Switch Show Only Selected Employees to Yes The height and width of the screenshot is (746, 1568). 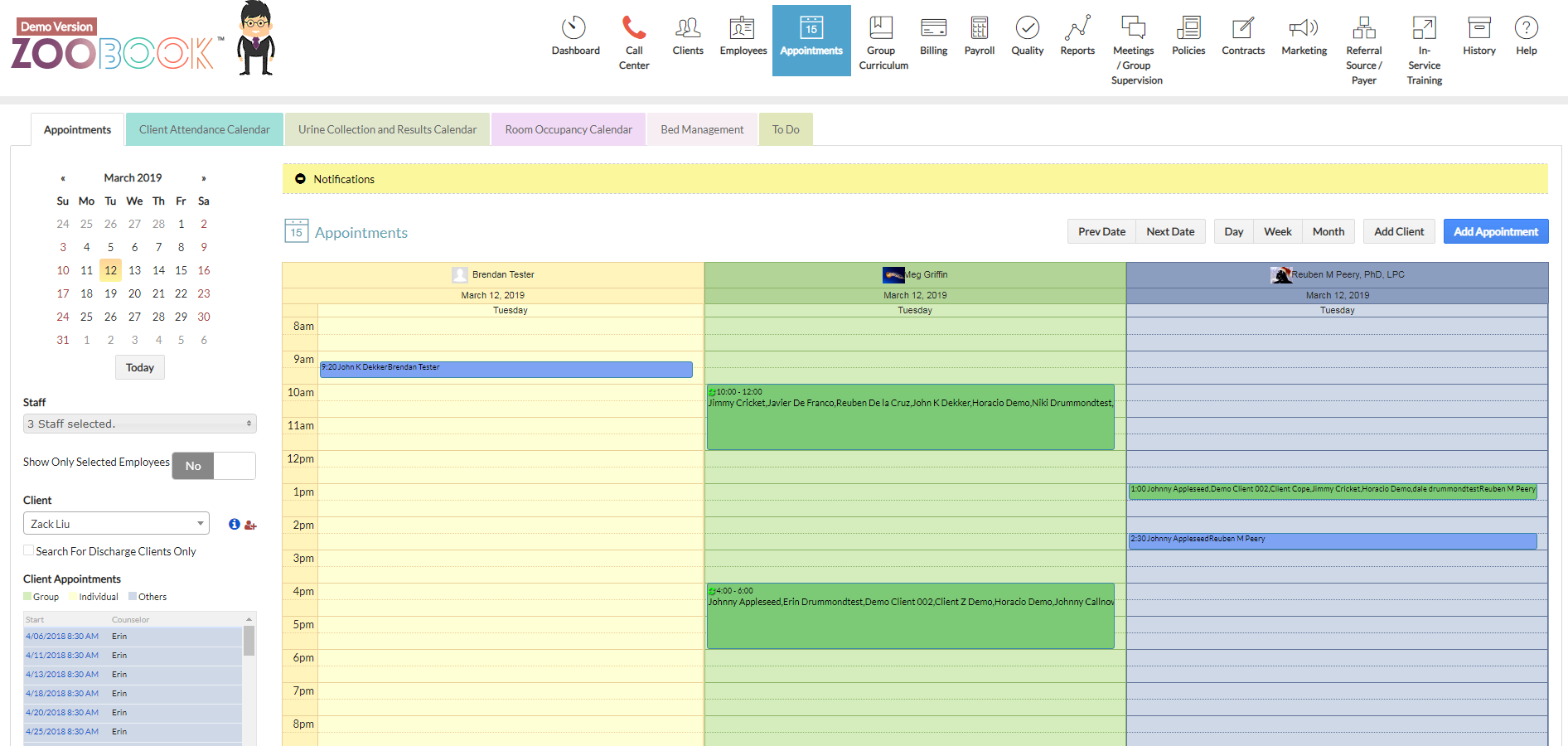[x=235, y=466]
